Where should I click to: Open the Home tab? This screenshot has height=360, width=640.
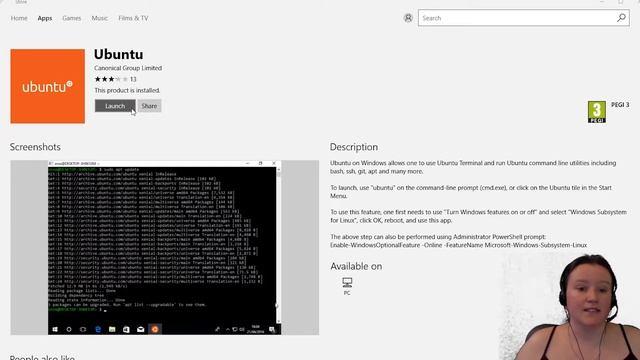pos(19,18)
